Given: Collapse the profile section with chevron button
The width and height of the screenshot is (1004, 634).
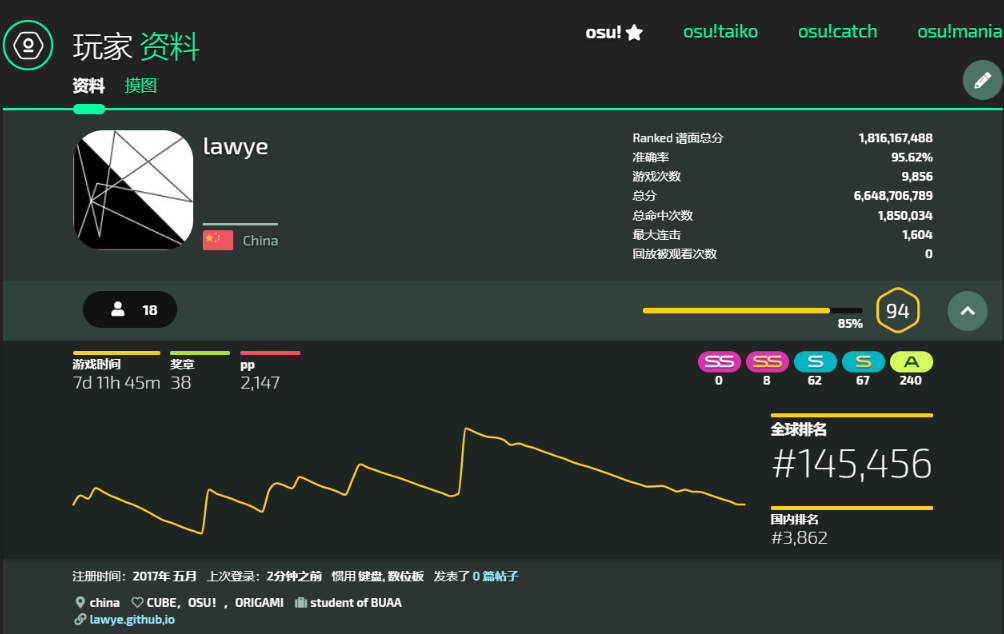Looking at the screenshot, I should pyautogui.click(x=967, y=311).
